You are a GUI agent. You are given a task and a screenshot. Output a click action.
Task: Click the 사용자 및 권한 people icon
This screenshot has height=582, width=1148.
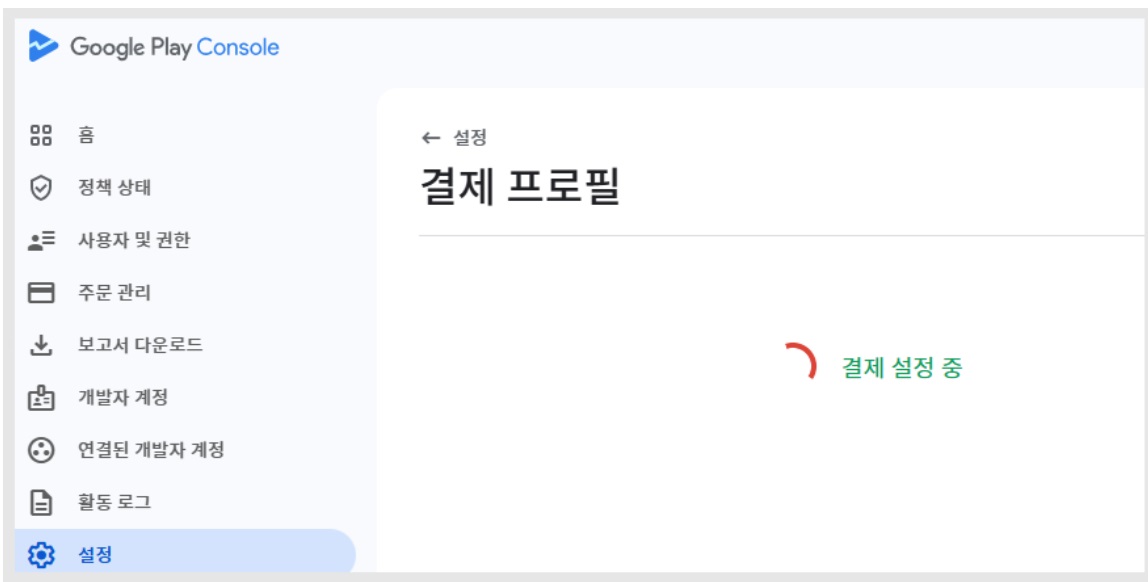pos(41,241)
